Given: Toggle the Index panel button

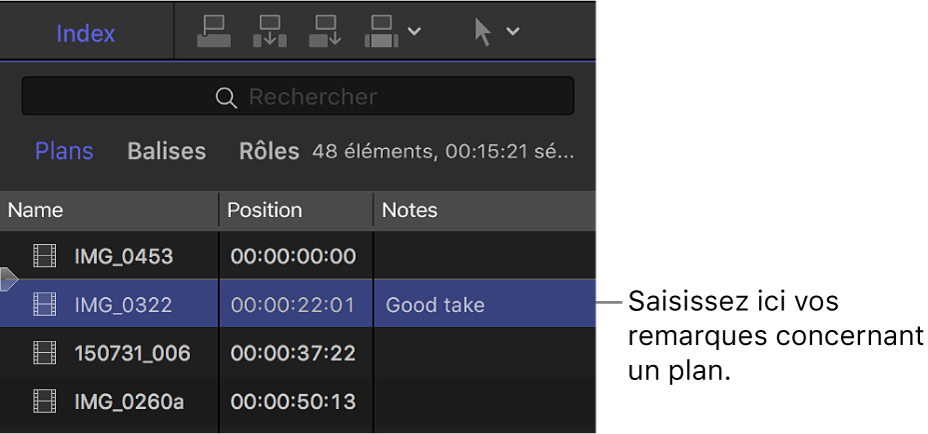Looking at the screenshot, I should click(x=85, y=33).
